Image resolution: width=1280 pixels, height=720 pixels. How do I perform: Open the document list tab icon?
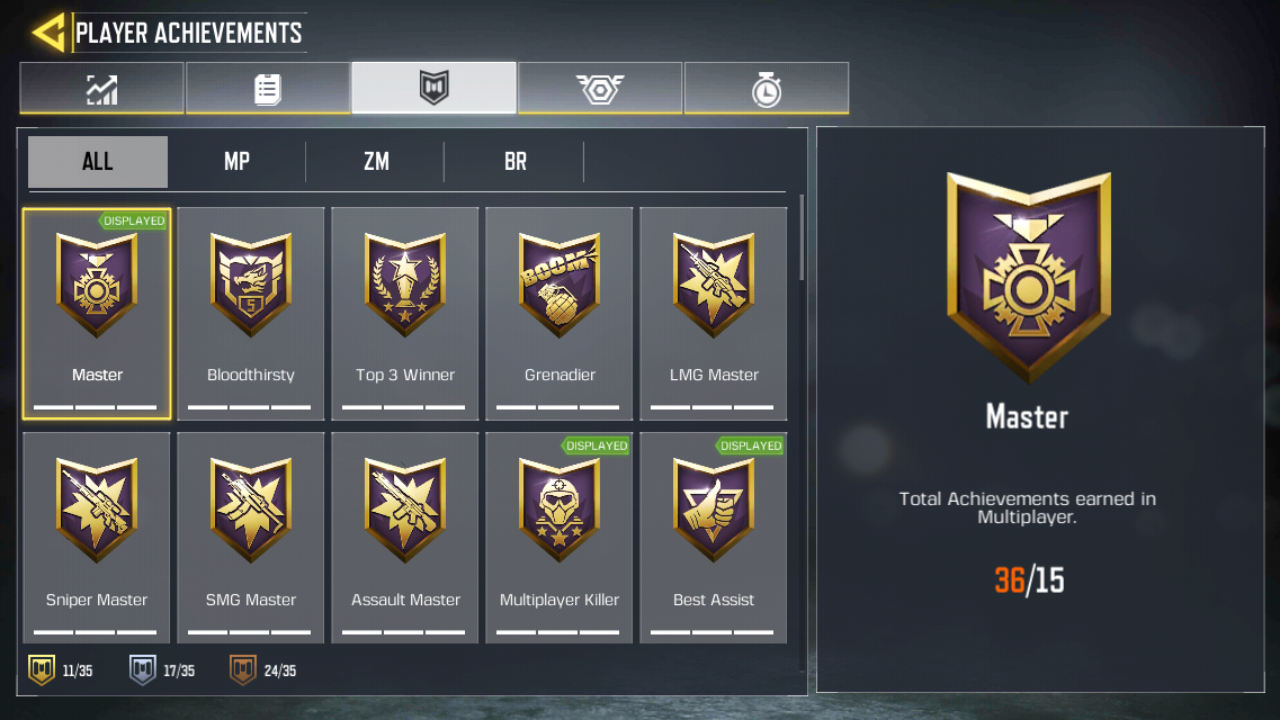[268, 88]
